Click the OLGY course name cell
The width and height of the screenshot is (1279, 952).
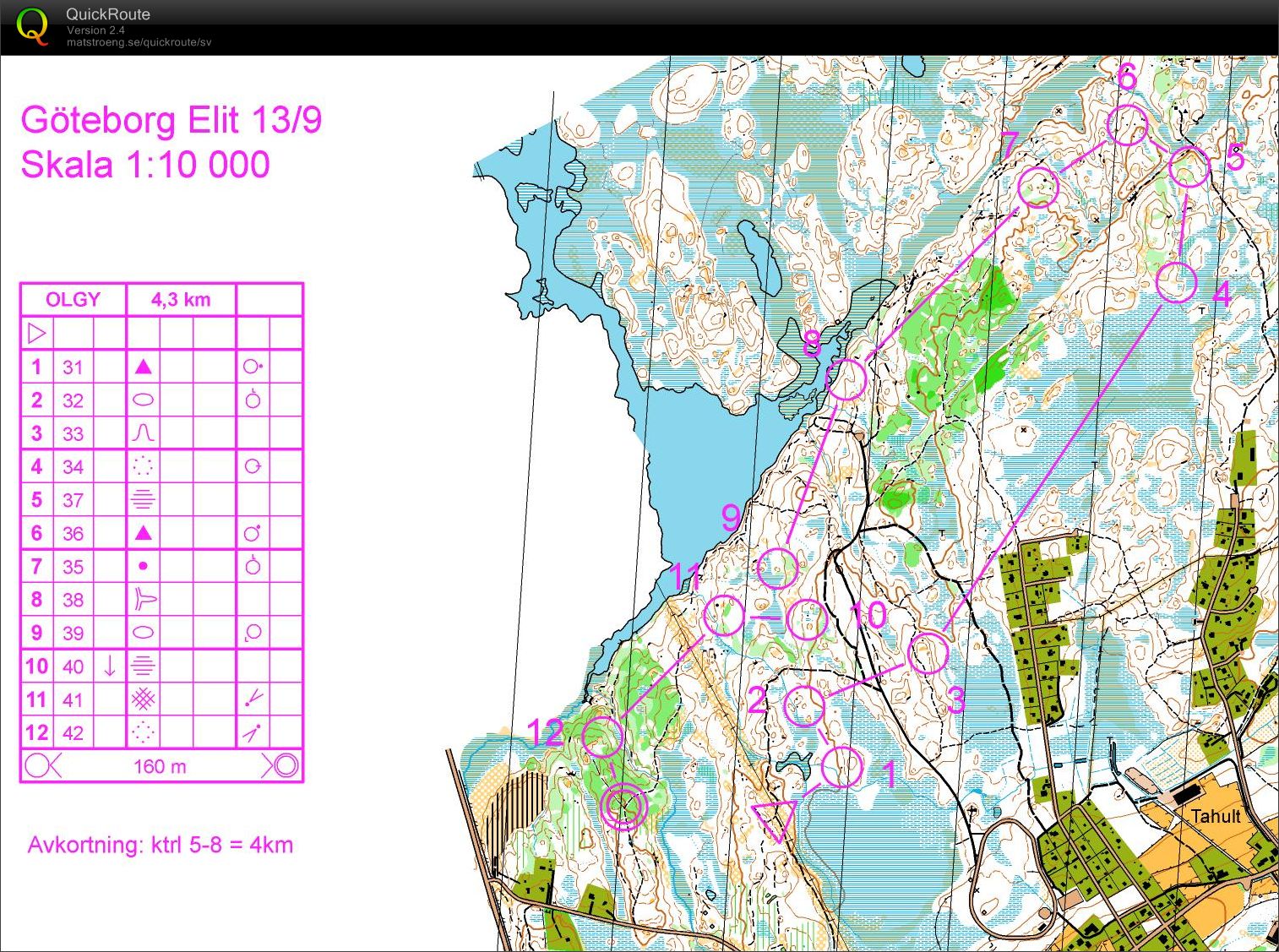[x=73, y=300]
